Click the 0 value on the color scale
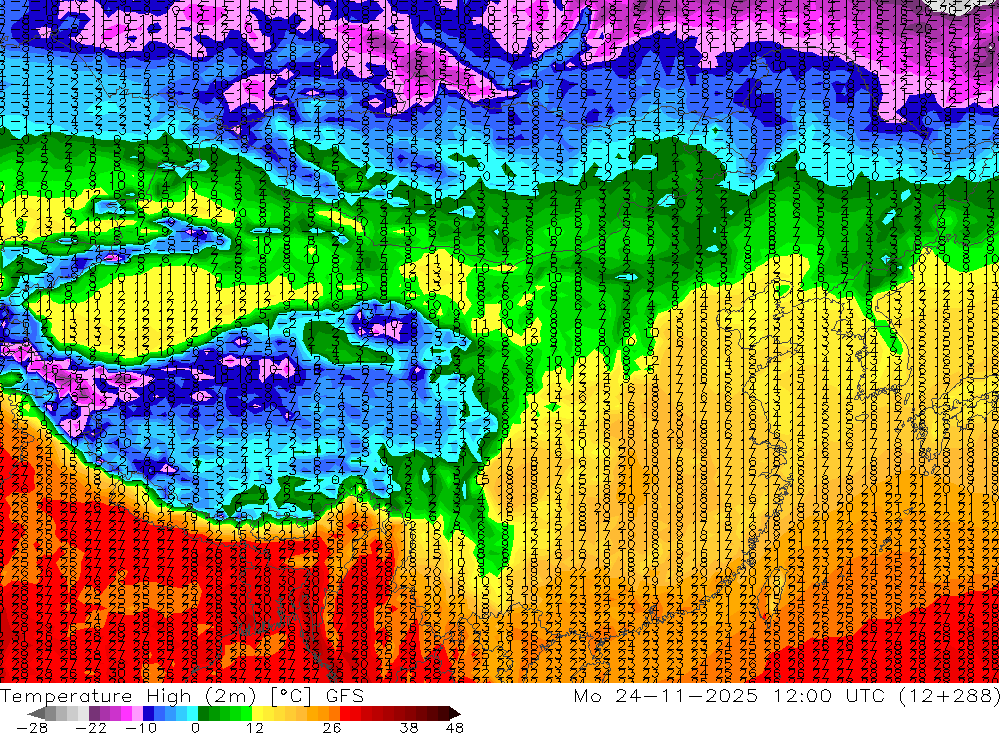1000x733 pixels. click(196, 728)
